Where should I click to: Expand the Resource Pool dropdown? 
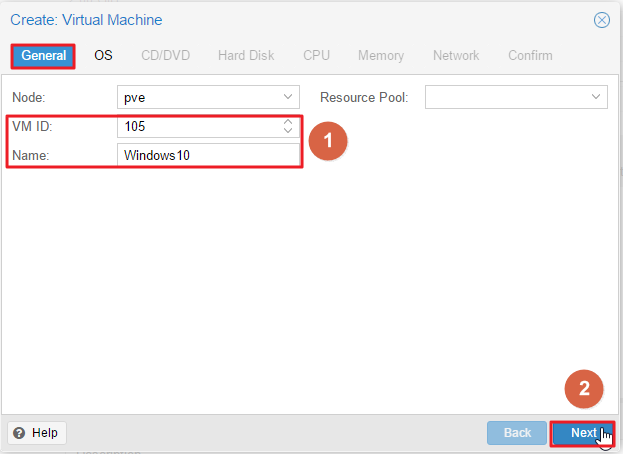tap(596, 97)
